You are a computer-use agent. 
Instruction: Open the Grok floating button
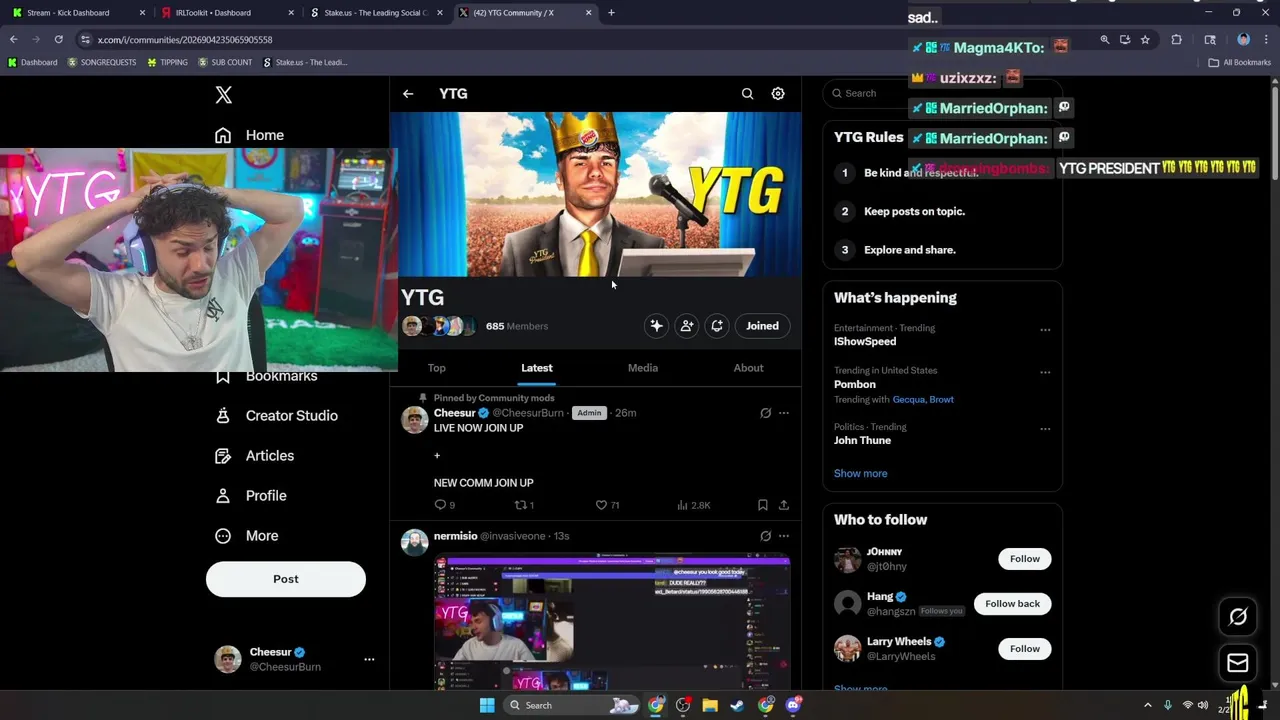[1238, 617]
